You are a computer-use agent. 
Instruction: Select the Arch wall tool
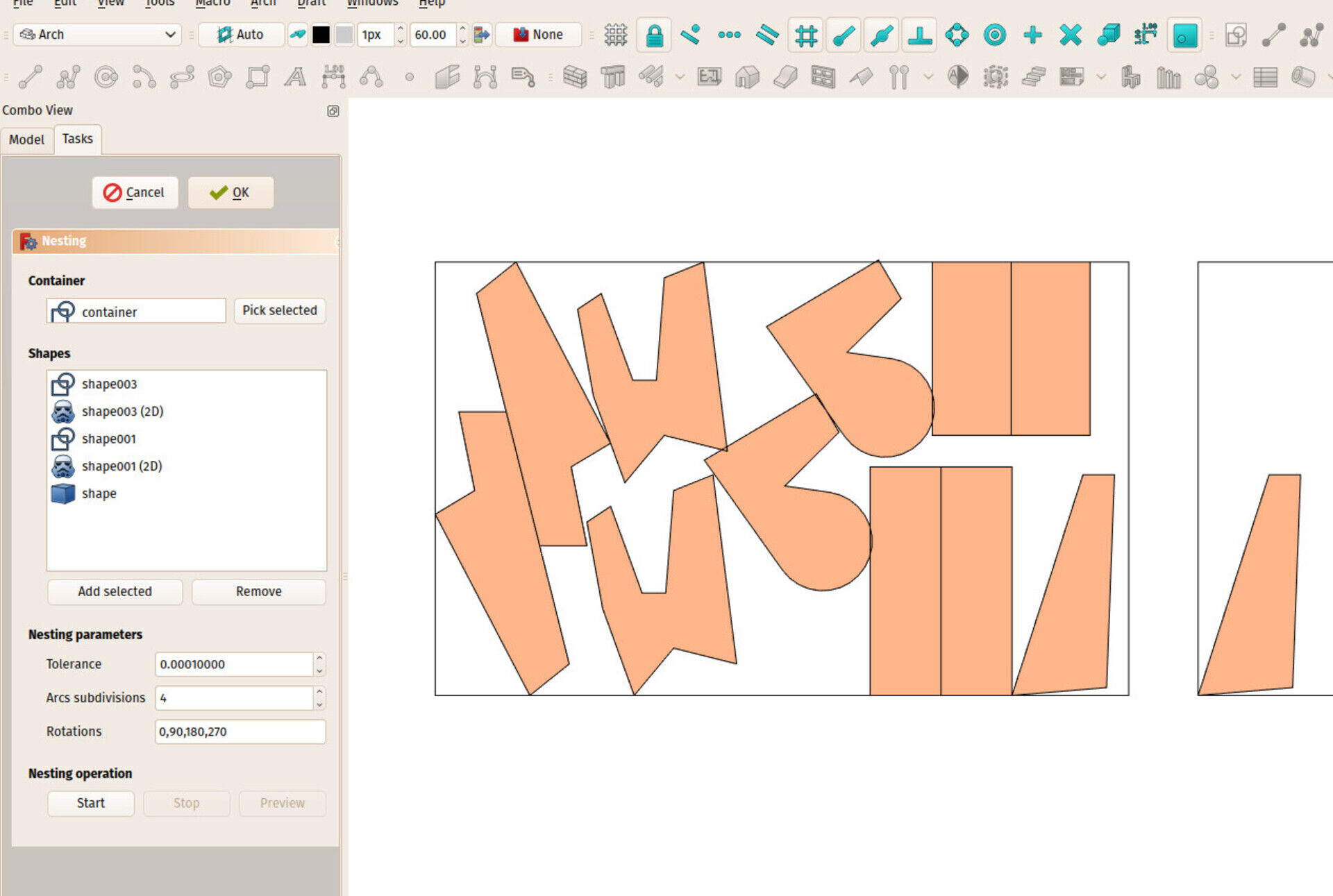[575, 77]
